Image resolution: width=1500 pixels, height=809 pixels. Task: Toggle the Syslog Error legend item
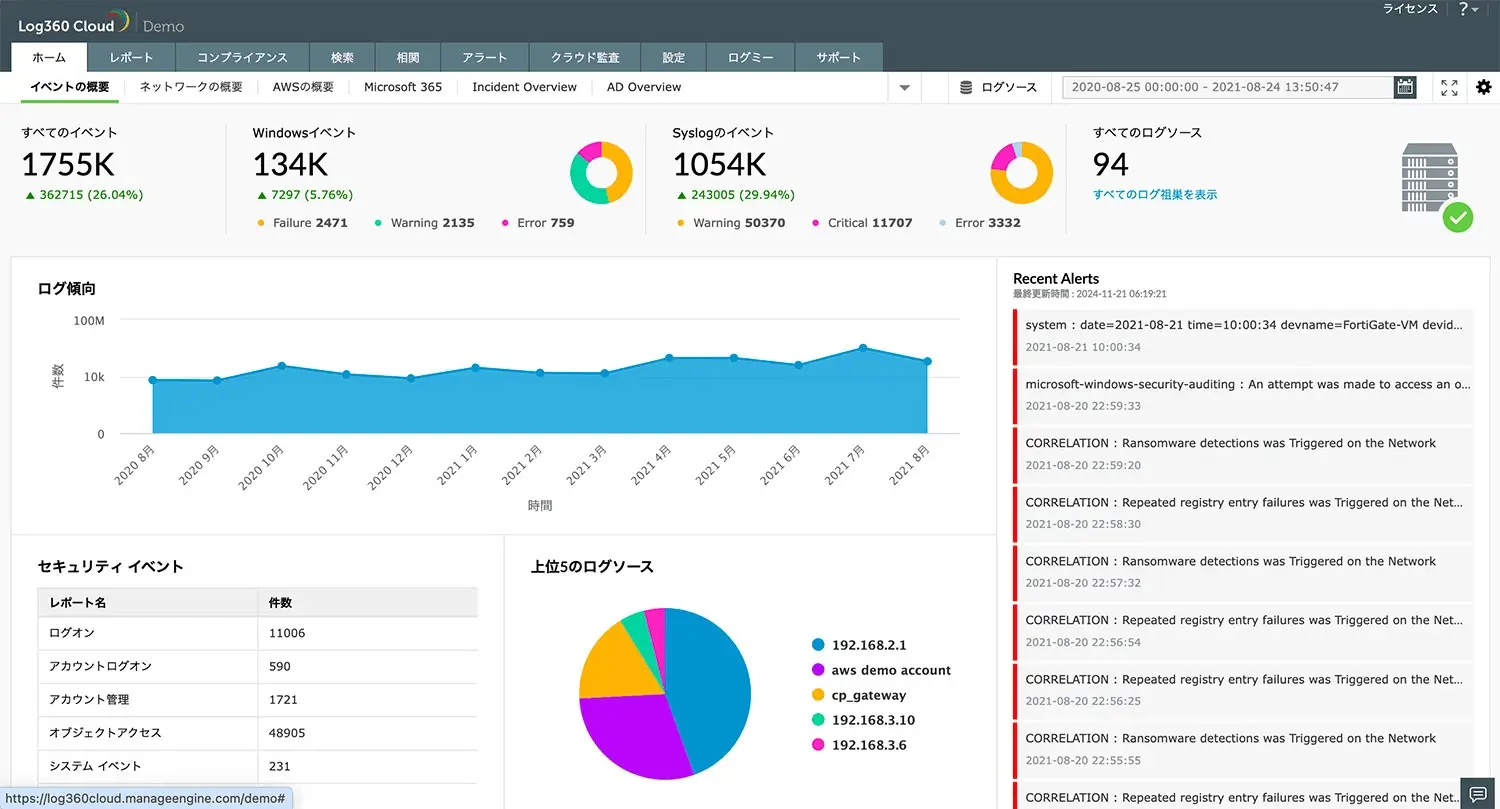pyautogui.click(x=980, y=223)
